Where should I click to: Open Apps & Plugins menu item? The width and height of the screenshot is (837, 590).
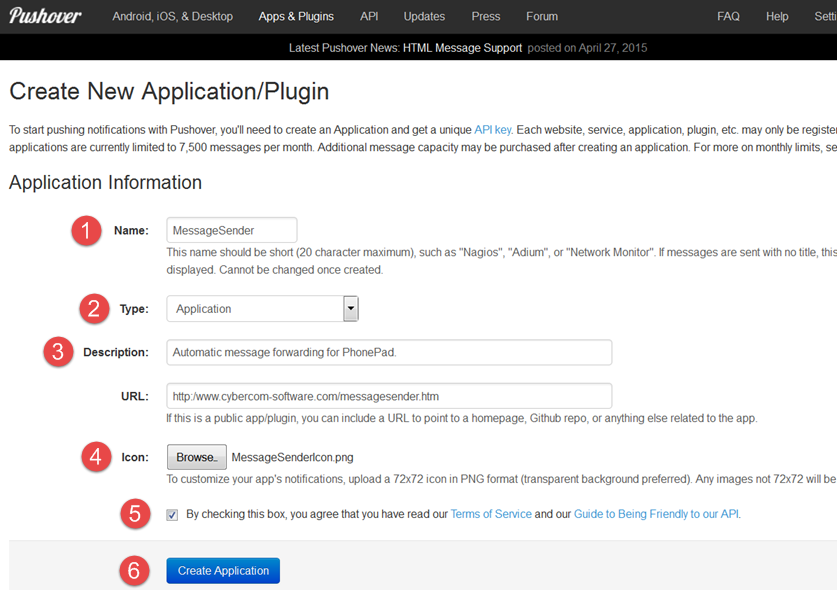(x=296, y=17)
